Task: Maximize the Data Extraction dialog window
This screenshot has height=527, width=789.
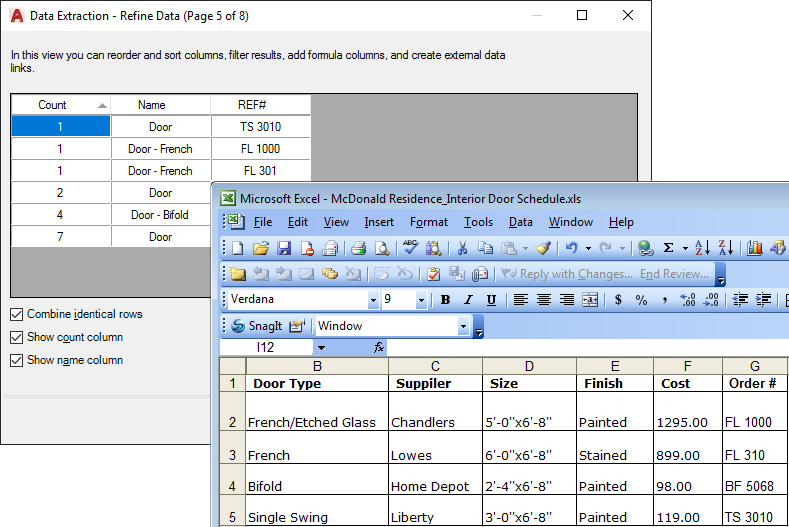Action: (x=582, y=15)
